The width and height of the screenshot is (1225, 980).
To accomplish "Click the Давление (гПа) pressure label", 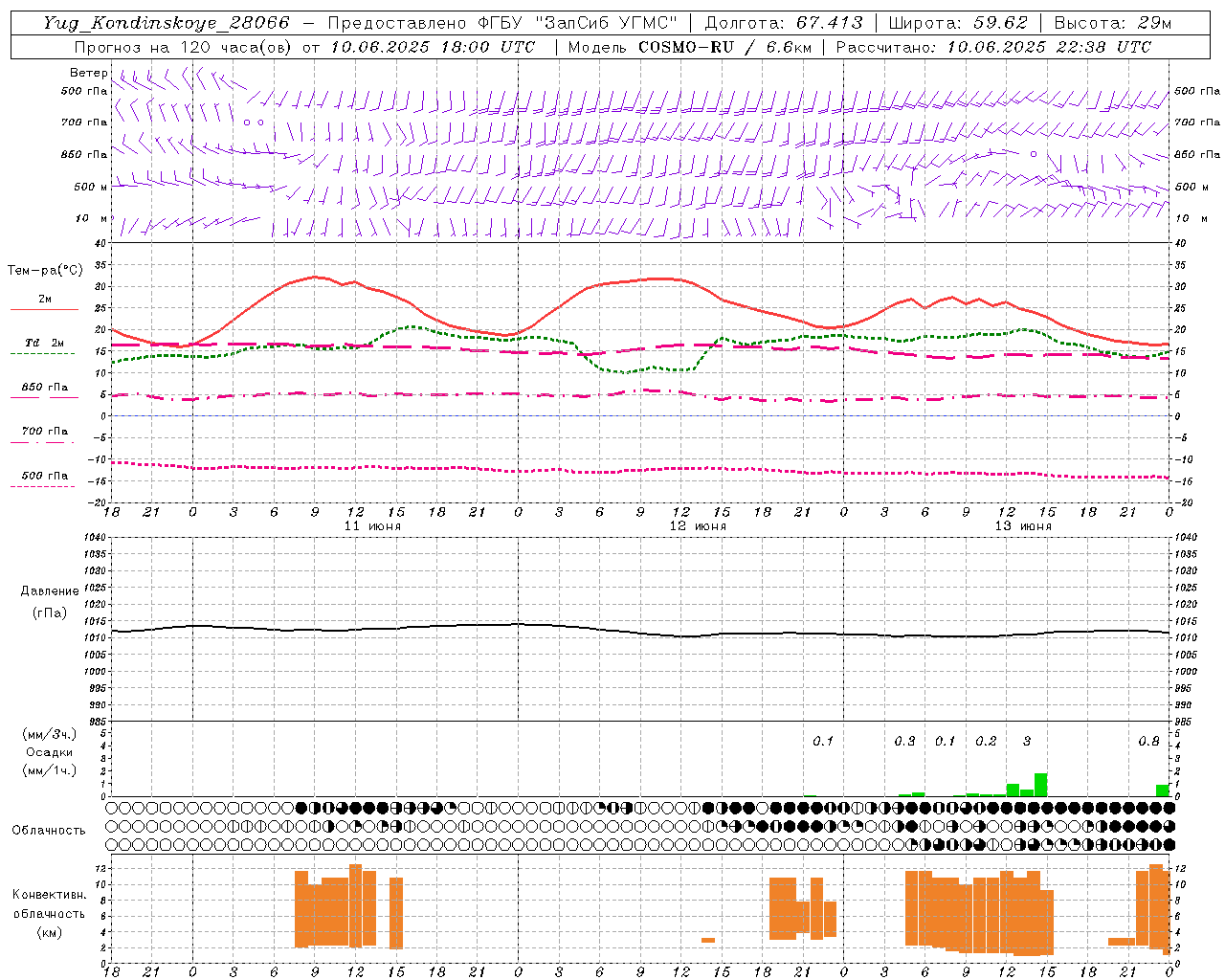I will [49, 602].
